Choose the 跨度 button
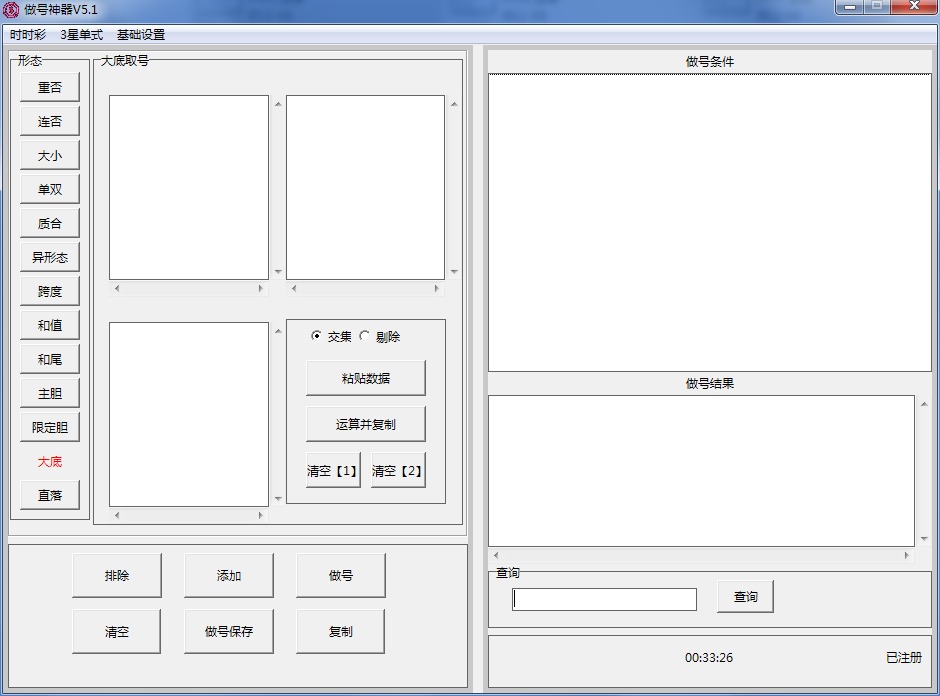This screenshot has width=940, height=696. 50,292
